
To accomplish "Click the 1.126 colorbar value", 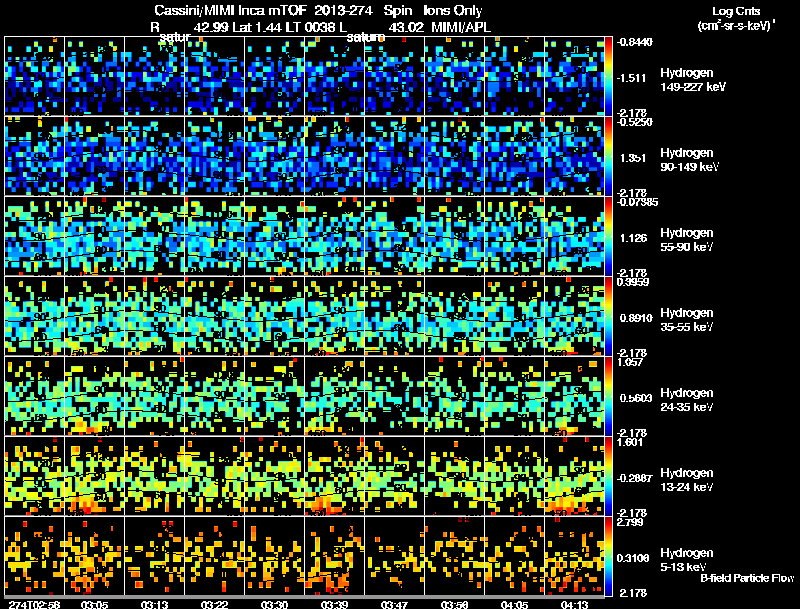I will coord(633,238).
